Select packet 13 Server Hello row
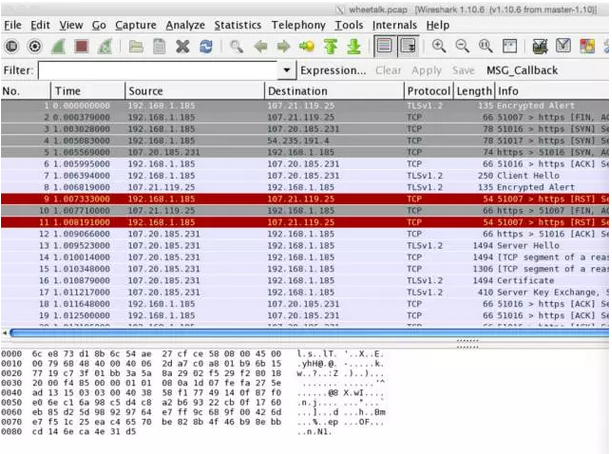Image resolution: width=612 pixels, height=454 pixels. tap(305, 246)
